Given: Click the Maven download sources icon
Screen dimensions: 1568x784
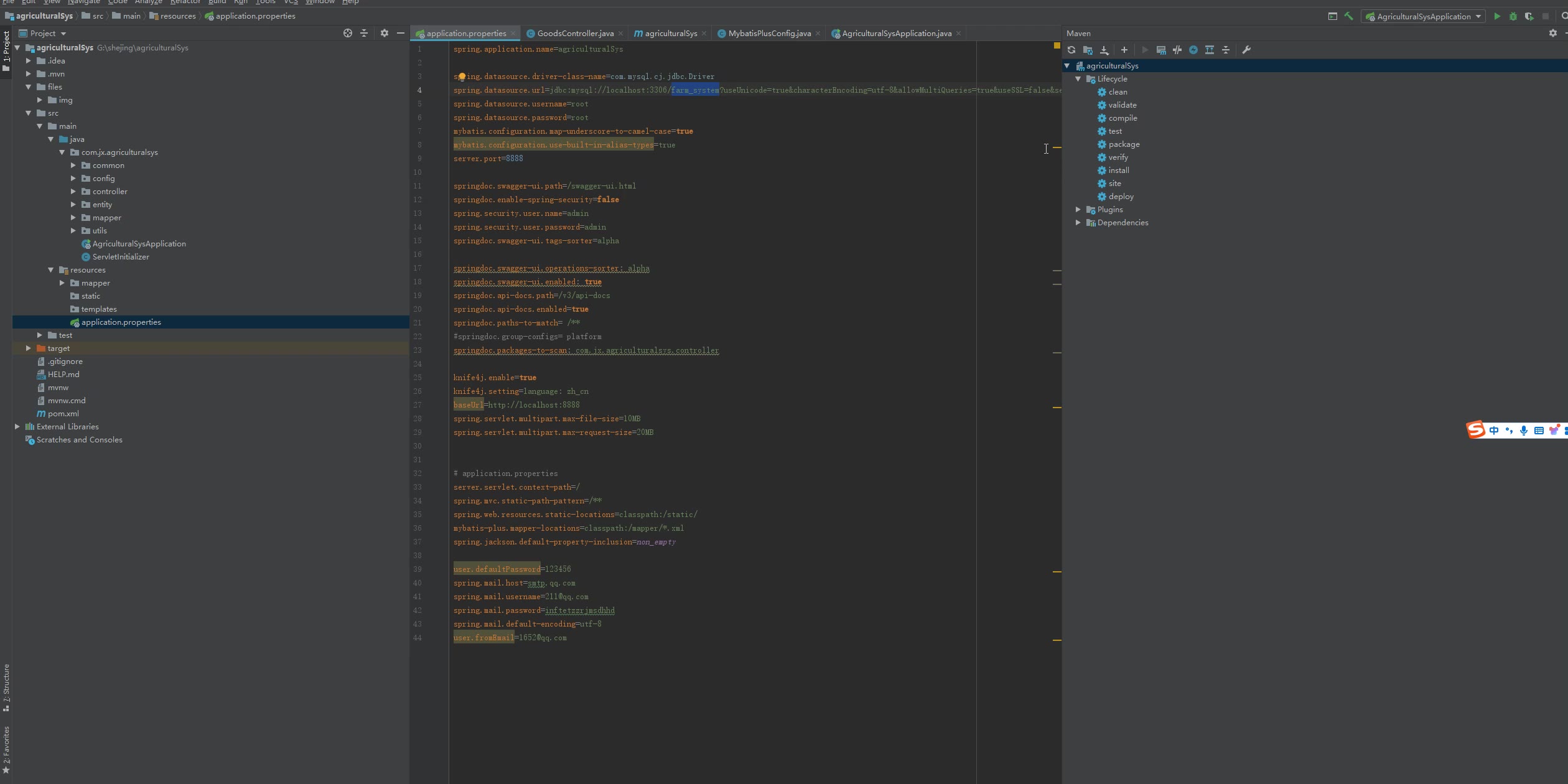Looking at the screenshot, I should (1104, 50).
